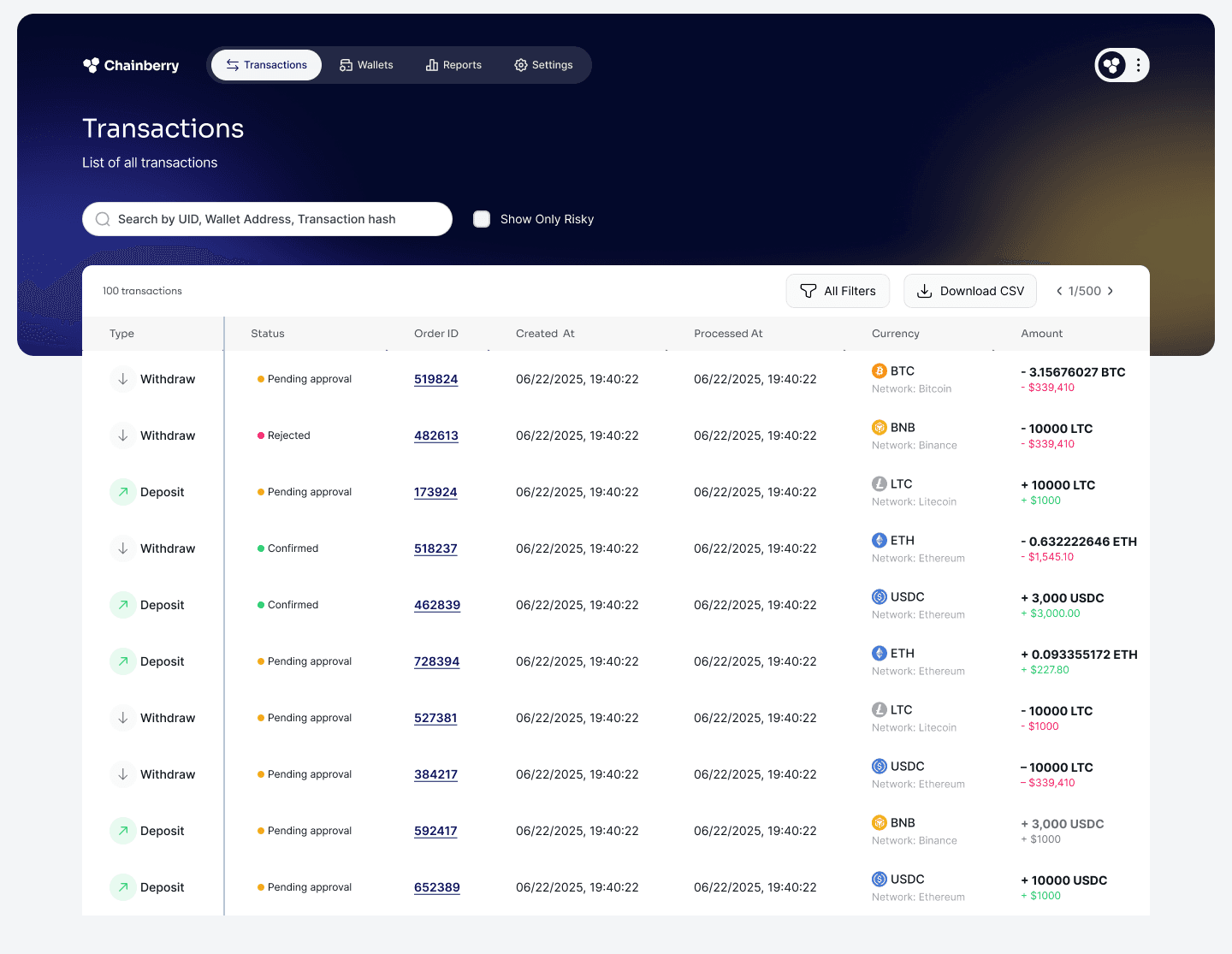The height and width of the screenshot is (954, 1232).
Task: Click deposit arrow icon for order 728394
Action: click(123, 661)
